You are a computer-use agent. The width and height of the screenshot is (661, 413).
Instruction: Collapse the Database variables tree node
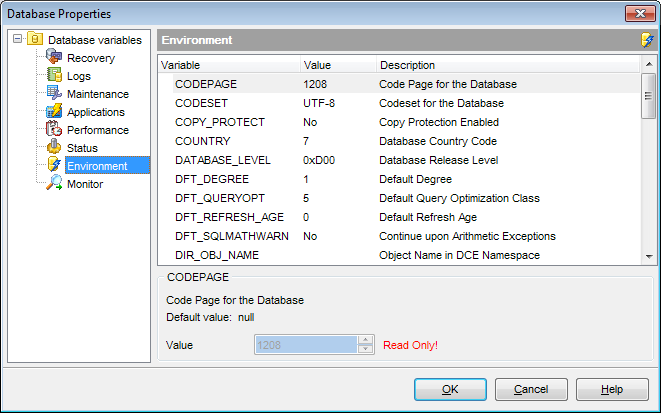tap(17, 40)
